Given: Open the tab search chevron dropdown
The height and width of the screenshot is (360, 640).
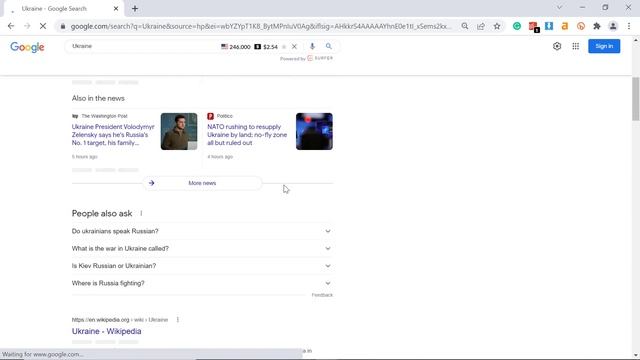Looking at the screenshot, I should [x=560, y=7].
